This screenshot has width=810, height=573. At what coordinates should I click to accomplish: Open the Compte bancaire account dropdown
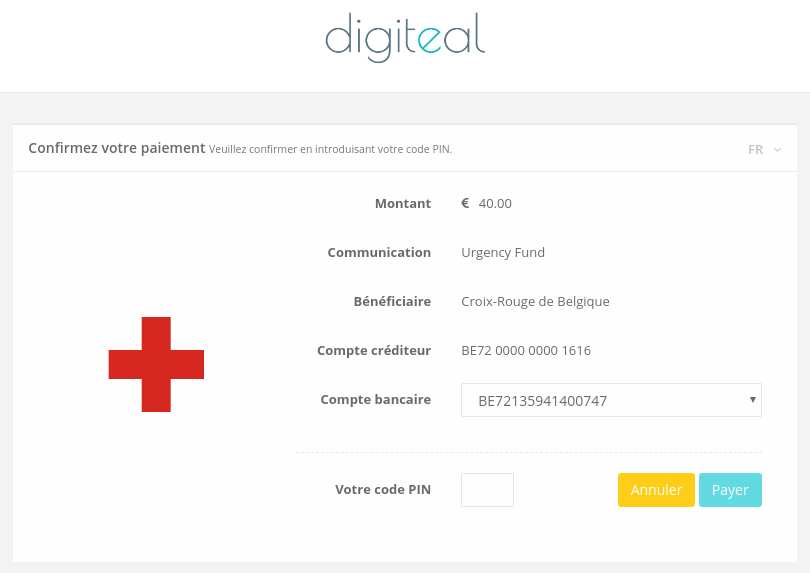point(611,400)
